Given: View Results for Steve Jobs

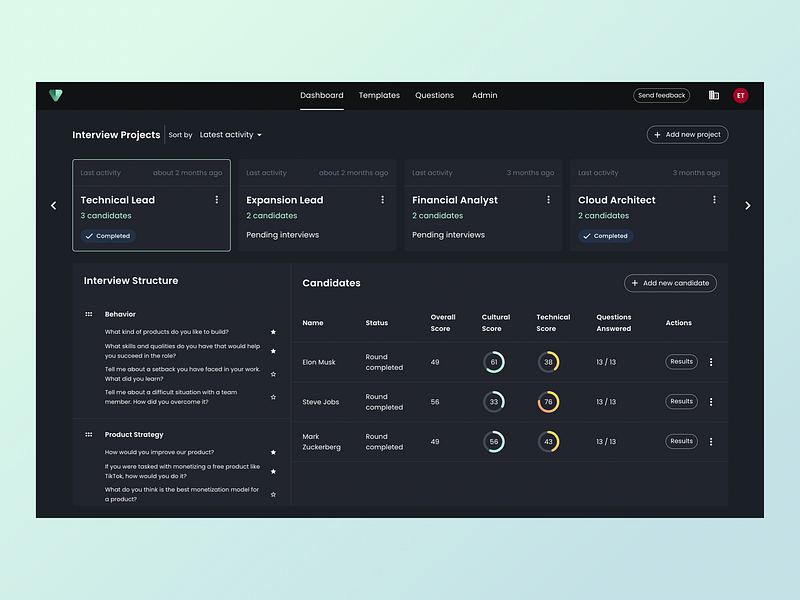Looking at the screenshot, I should [681, 401].
